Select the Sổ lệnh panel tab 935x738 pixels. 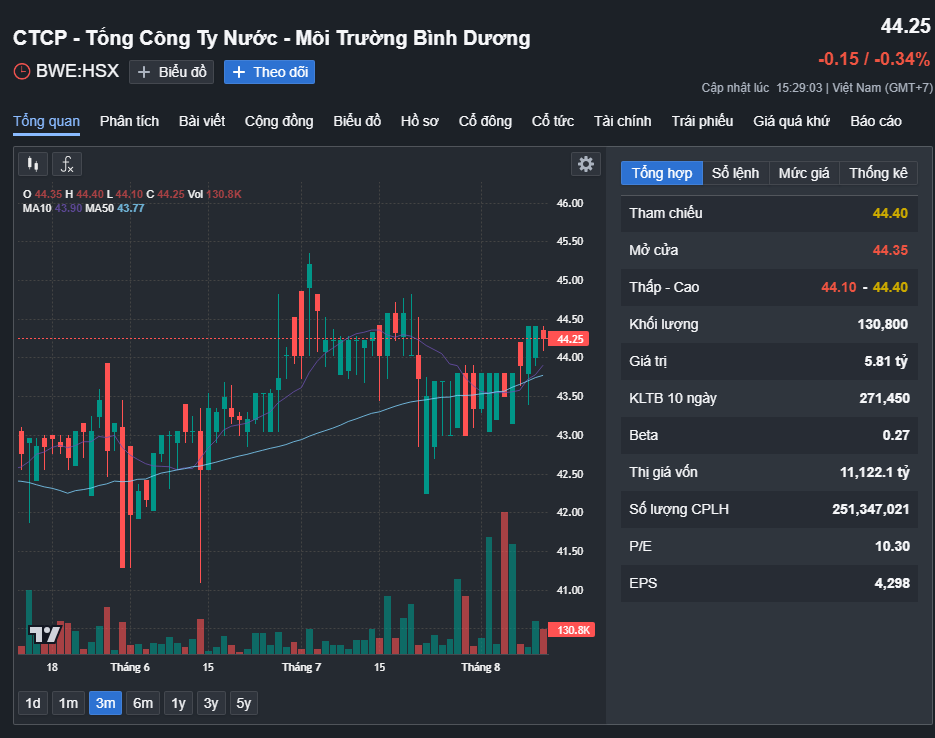click(735, 173)
